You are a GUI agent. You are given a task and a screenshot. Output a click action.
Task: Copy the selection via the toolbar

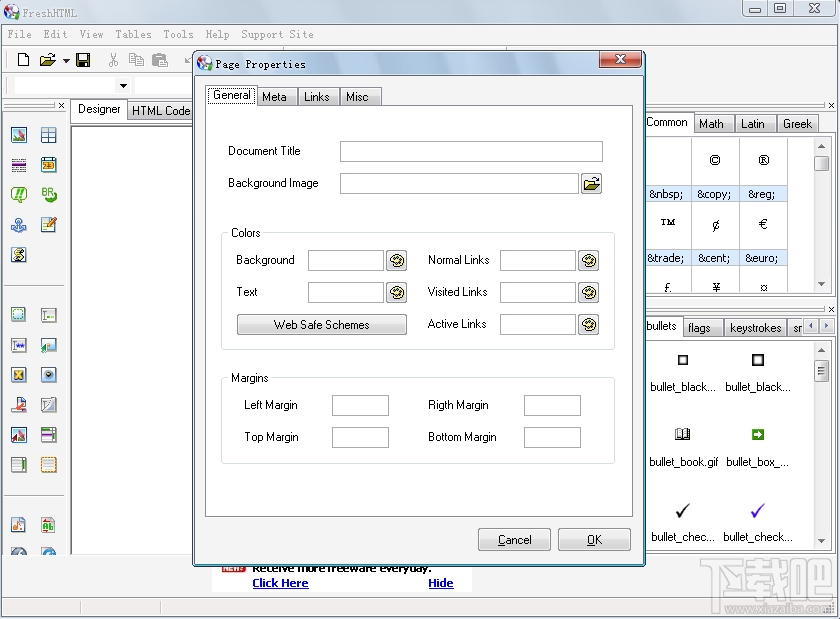[x=136, y=59]
